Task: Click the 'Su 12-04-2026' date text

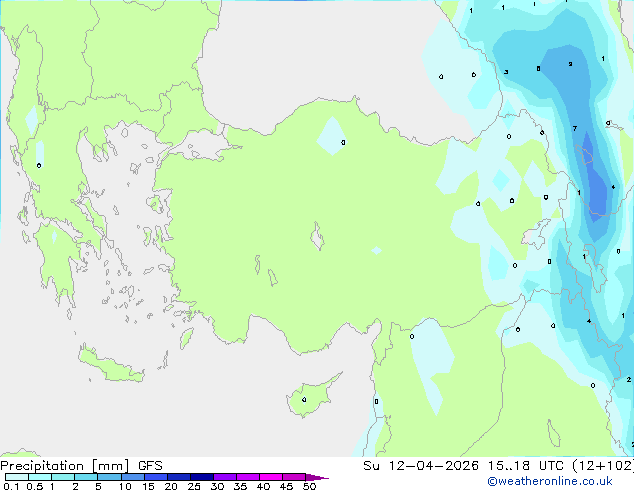Action: point(421,466)
